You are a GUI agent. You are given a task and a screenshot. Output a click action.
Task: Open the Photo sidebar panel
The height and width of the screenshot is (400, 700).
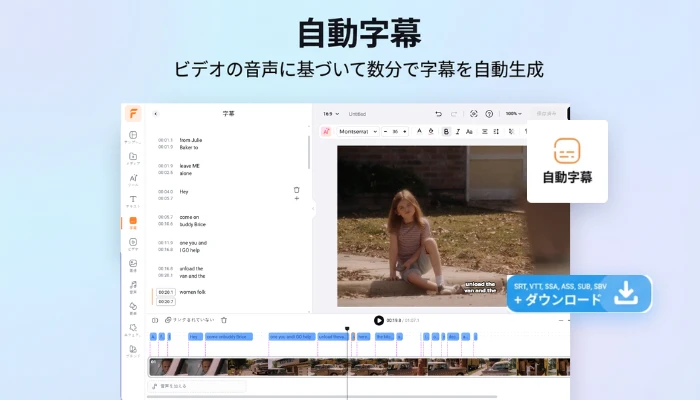tap(133, 266)
